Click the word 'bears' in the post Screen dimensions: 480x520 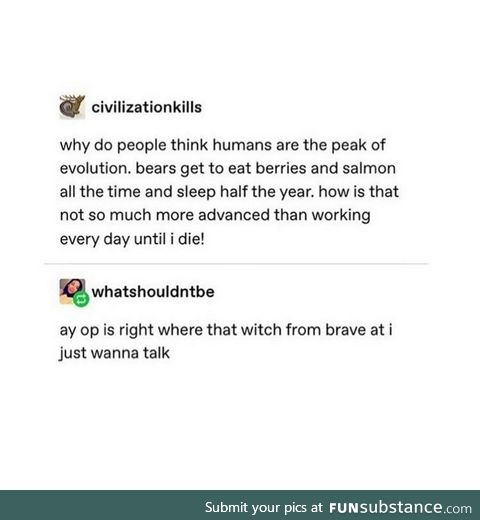[x=156, y=168]
